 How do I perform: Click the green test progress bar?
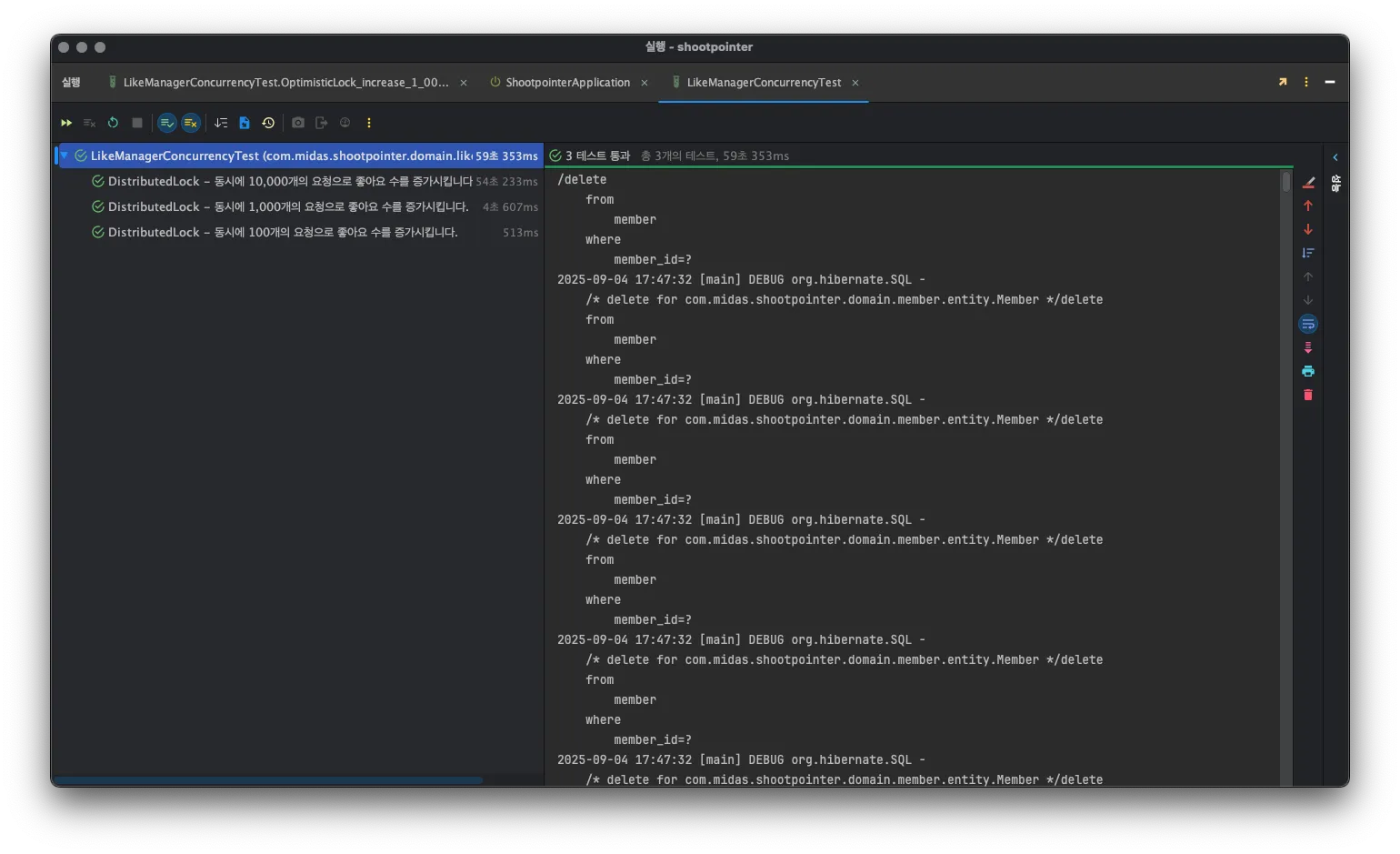pyautogui.click(x=919, y=166)
